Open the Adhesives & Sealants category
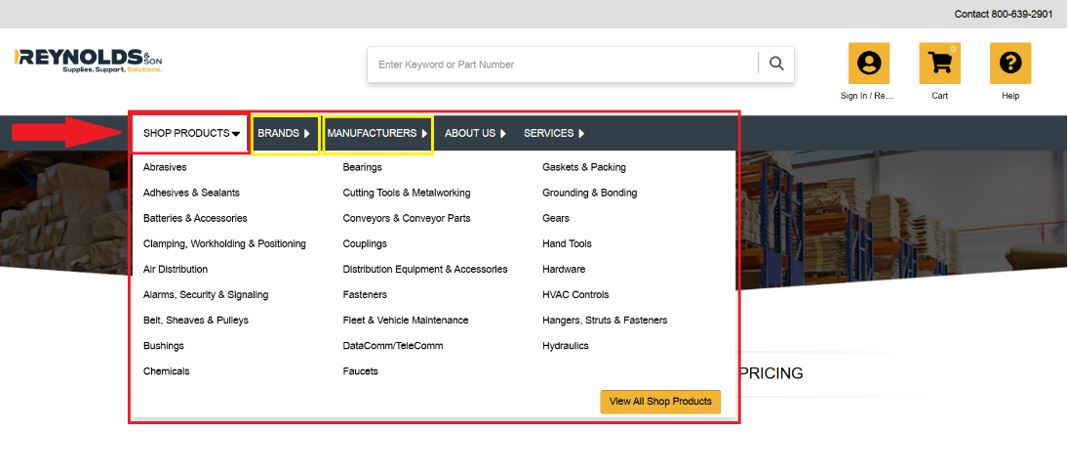 click(191, 193)
